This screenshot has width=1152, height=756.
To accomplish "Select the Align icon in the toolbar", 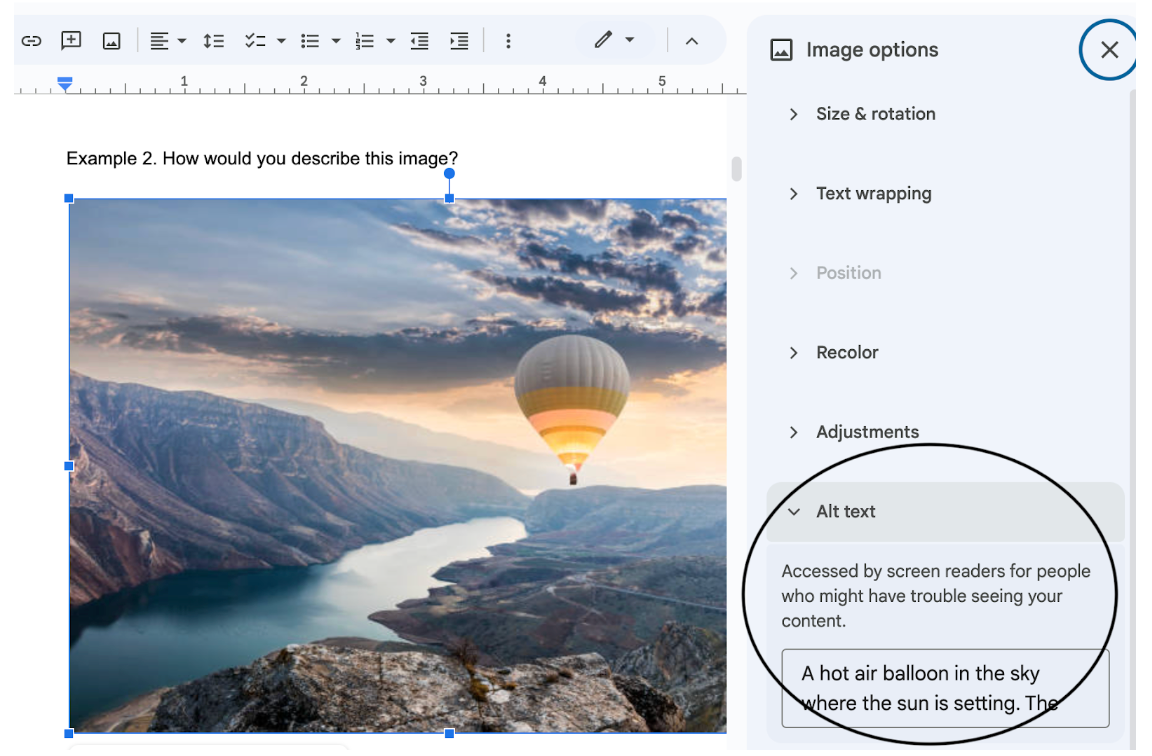I will [x=160, y=40].
